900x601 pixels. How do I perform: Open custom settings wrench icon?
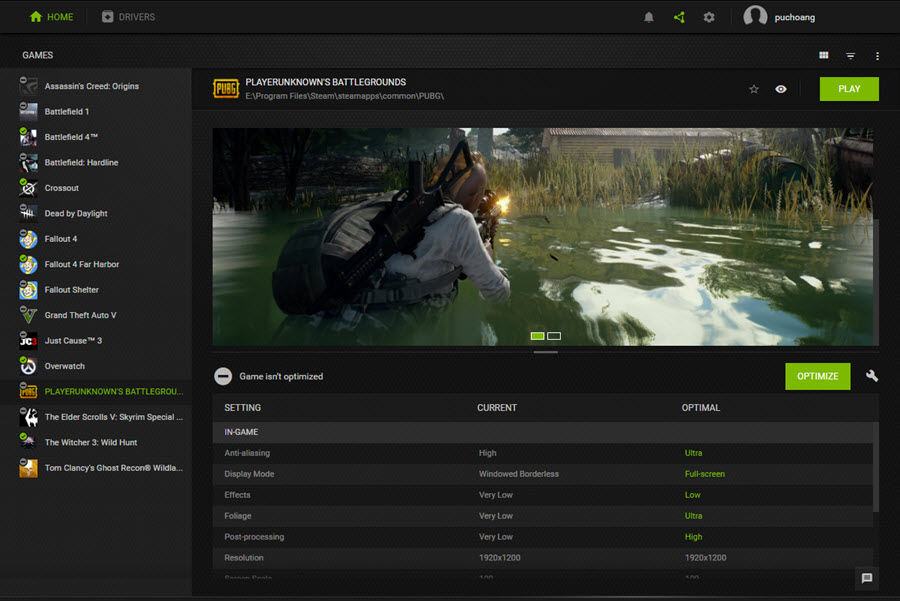click(x=872, y=376)
